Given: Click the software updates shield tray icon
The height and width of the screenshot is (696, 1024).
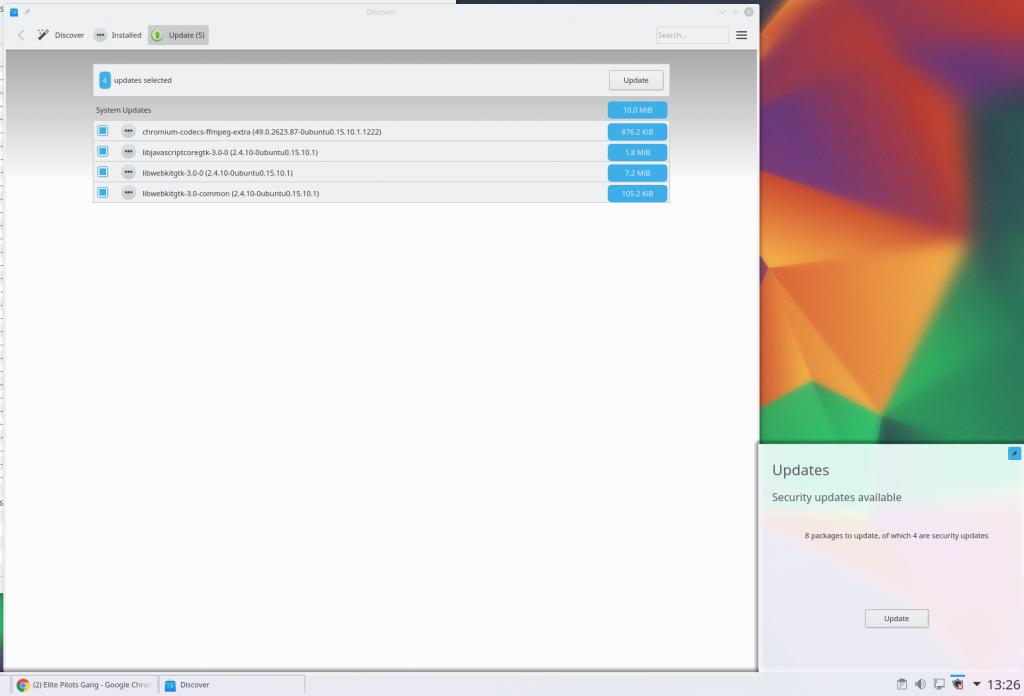Looking at the screenshot, I should [x=958, y=685].
